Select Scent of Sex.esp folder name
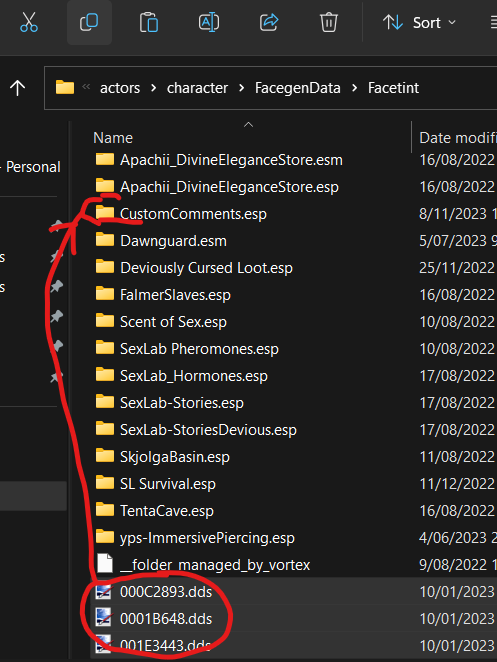 click(173, 322)
